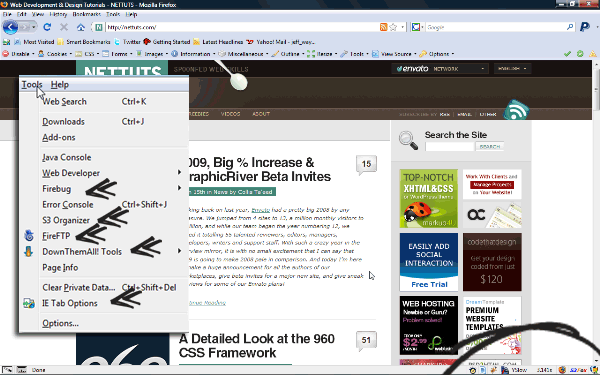Click the browser Back arrow button

click(x=10, y=27)
